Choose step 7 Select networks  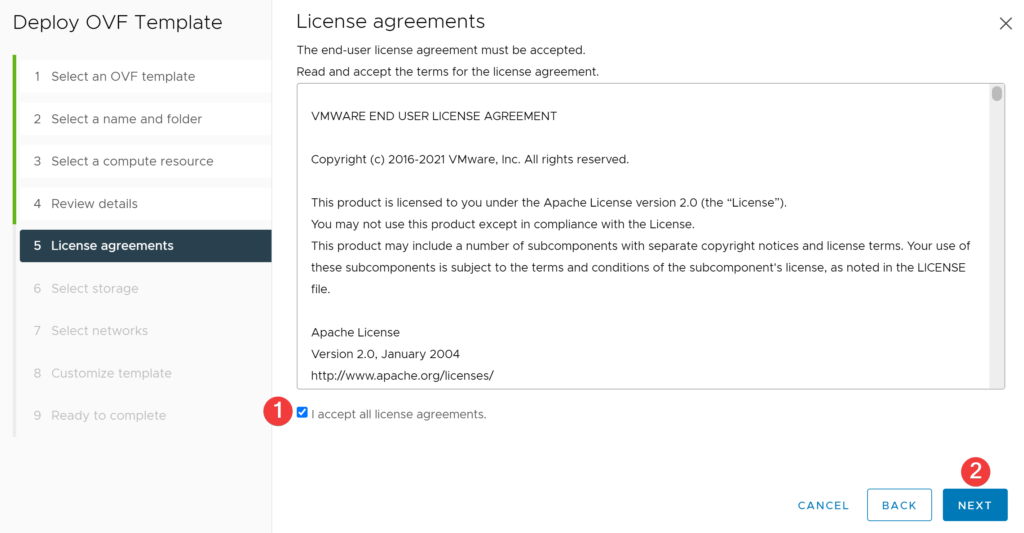(145, 331)
